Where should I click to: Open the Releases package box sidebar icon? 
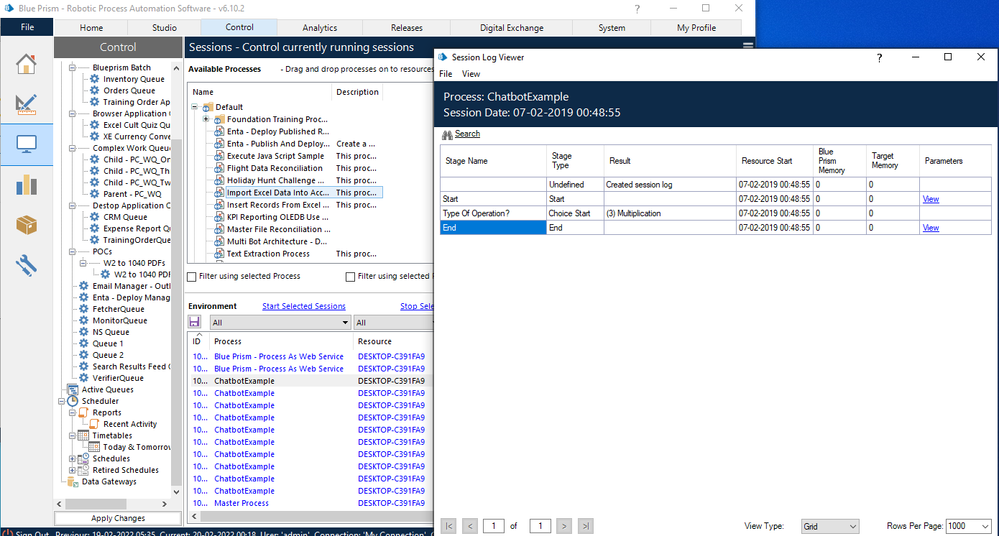pyautogui.click(x=26, y=225)
